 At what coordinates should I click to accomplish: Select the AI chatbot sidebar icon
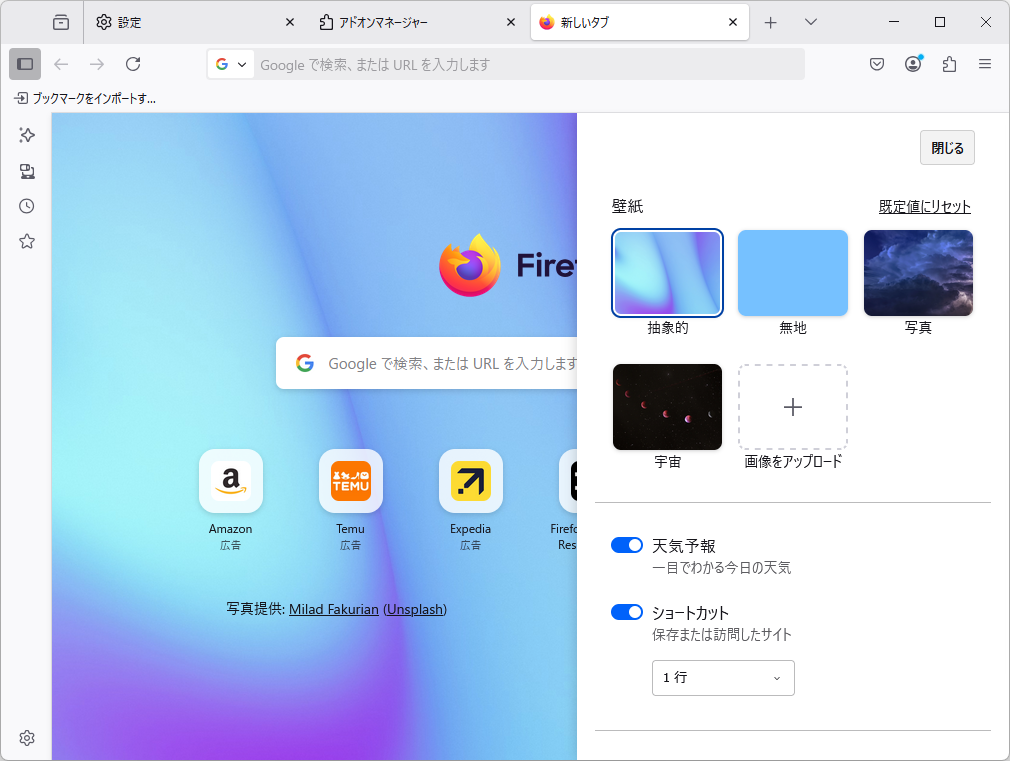coord(26,135)
